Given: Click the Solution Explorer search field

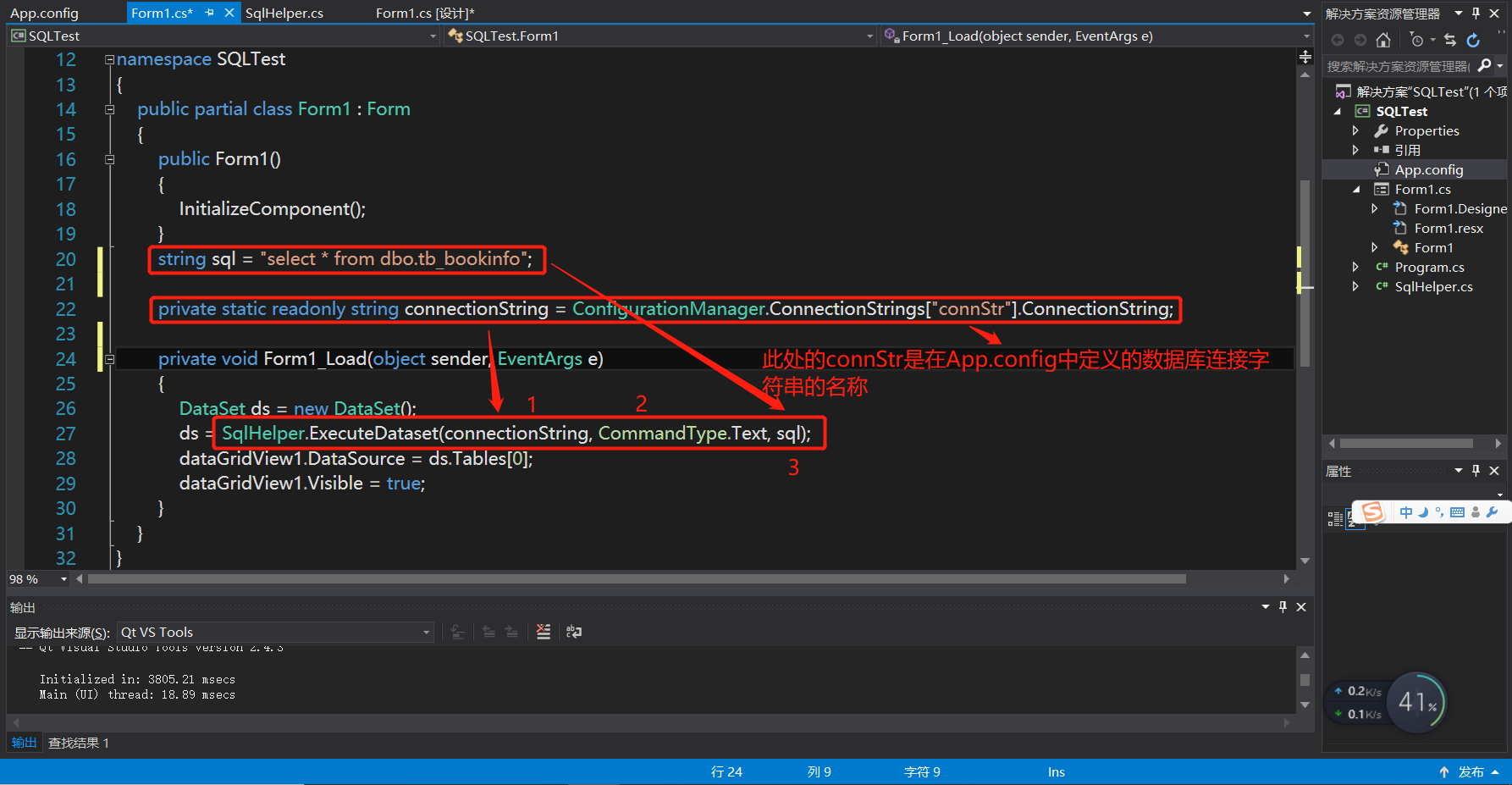Looking at the screenshot, I should pos(1398,66).
